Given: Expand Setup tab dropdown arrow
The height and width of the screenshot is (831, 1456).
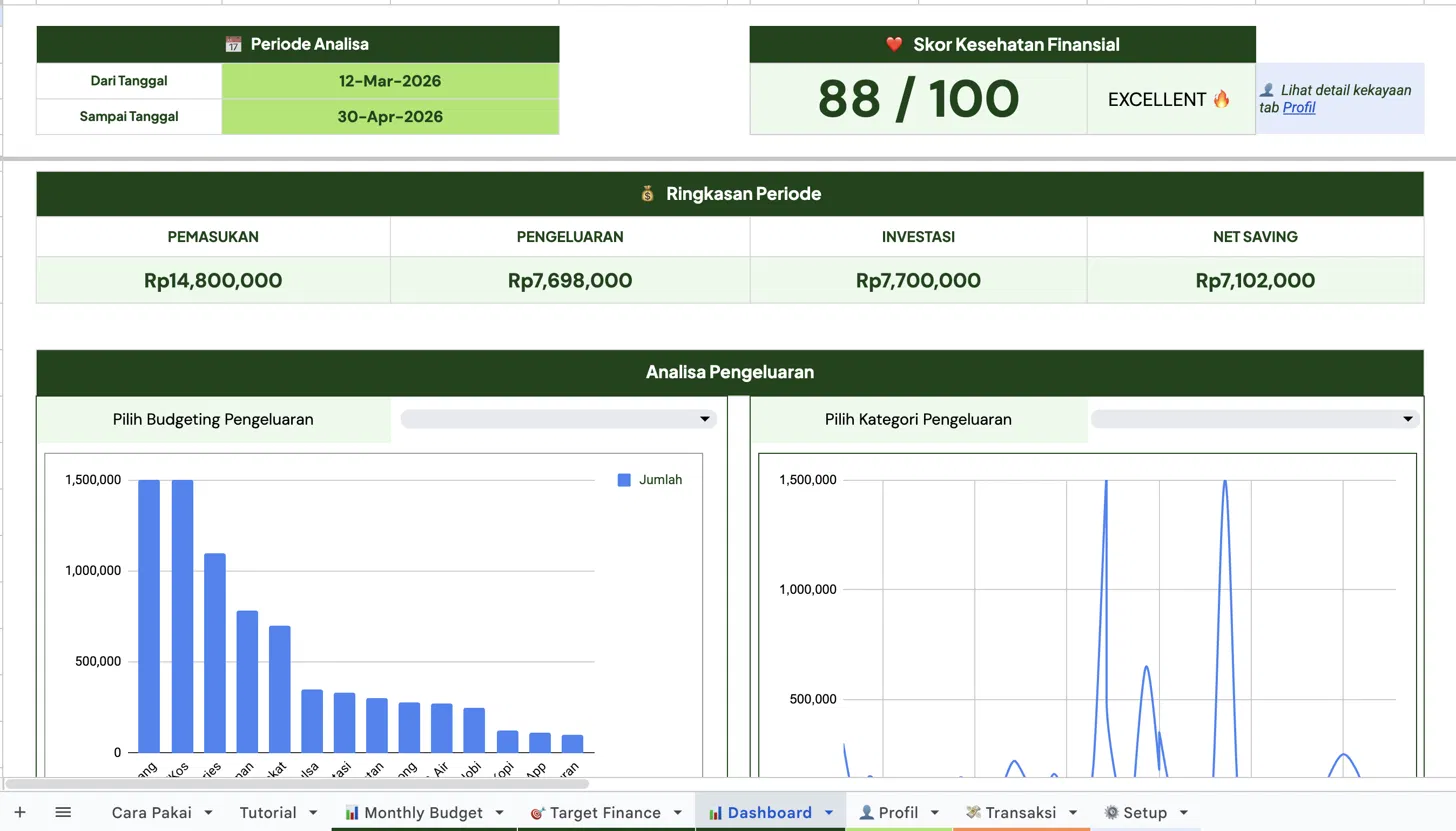Looking at the screenshot, I should coord(1184,813).
